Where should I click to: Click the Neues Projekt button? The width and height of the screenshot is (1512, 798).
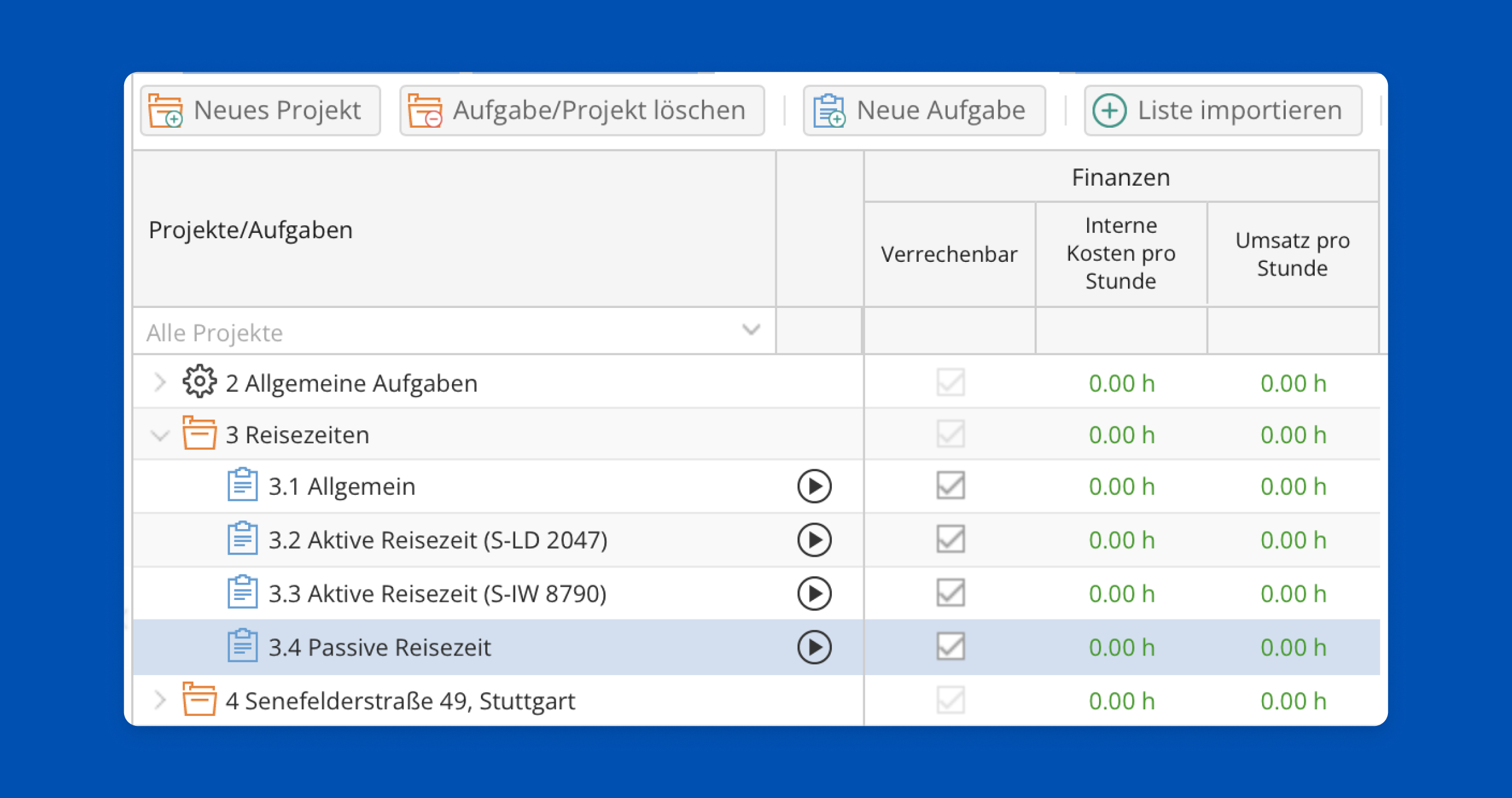[x=260, y=111]
